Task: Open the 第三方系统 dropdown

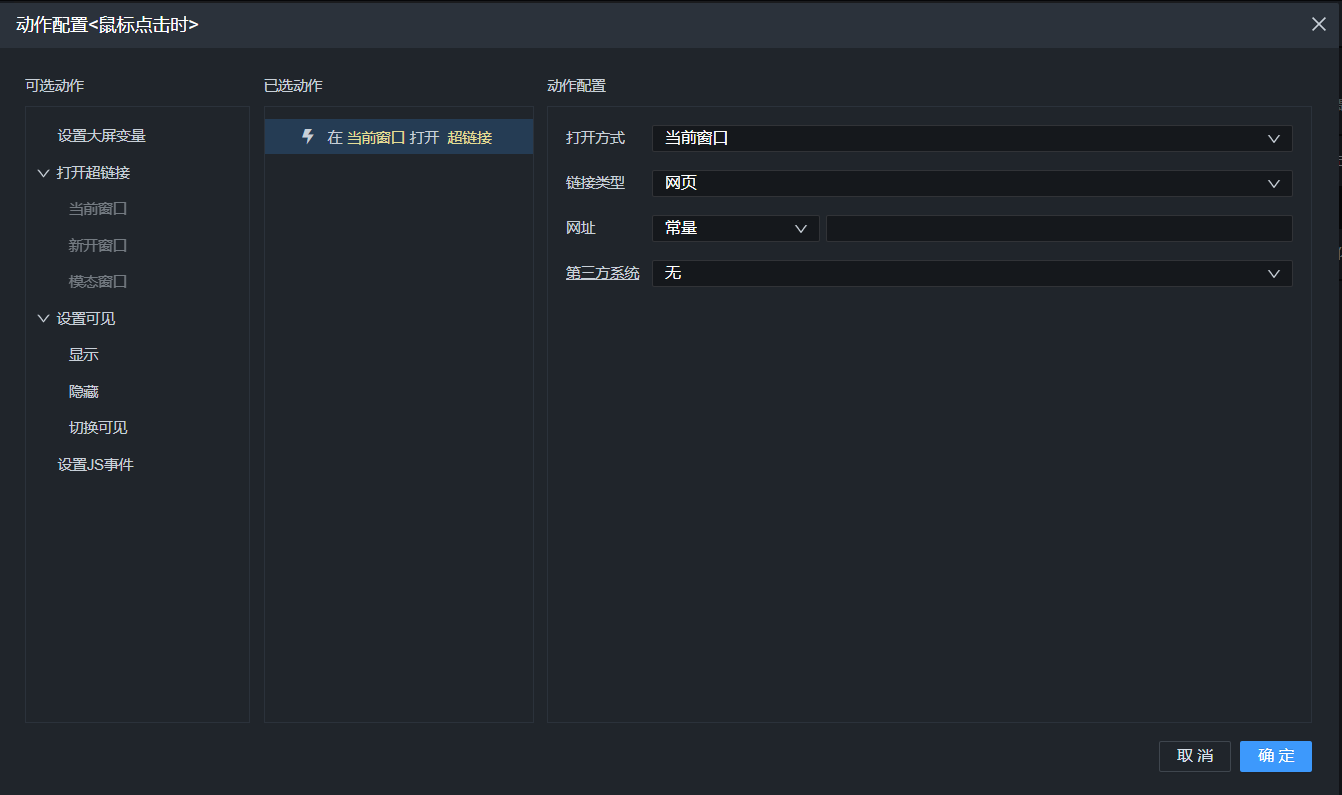Action: [971, 273]
